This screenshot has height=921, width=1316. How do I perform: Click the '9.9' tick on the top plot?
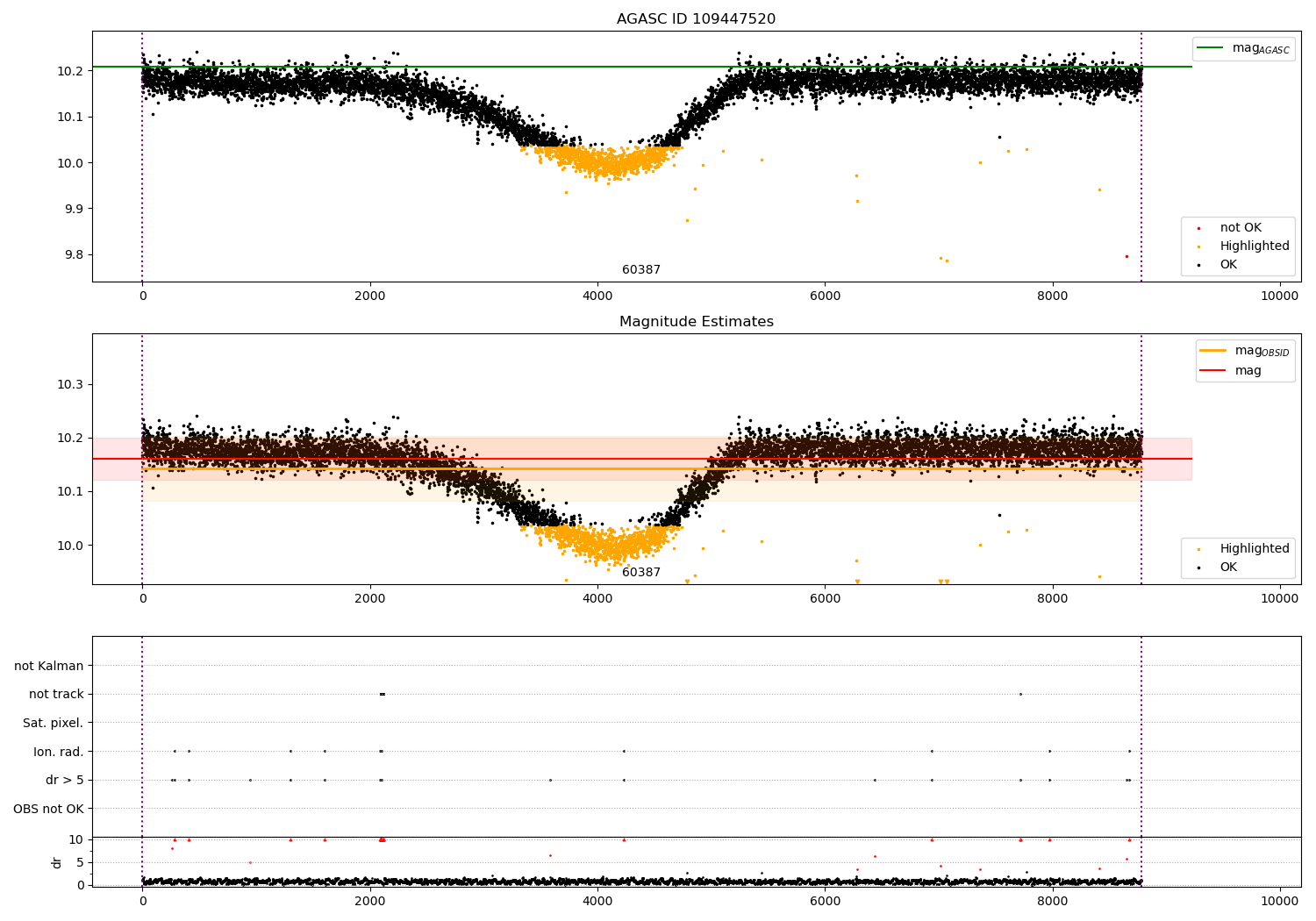tap(72, 209)
